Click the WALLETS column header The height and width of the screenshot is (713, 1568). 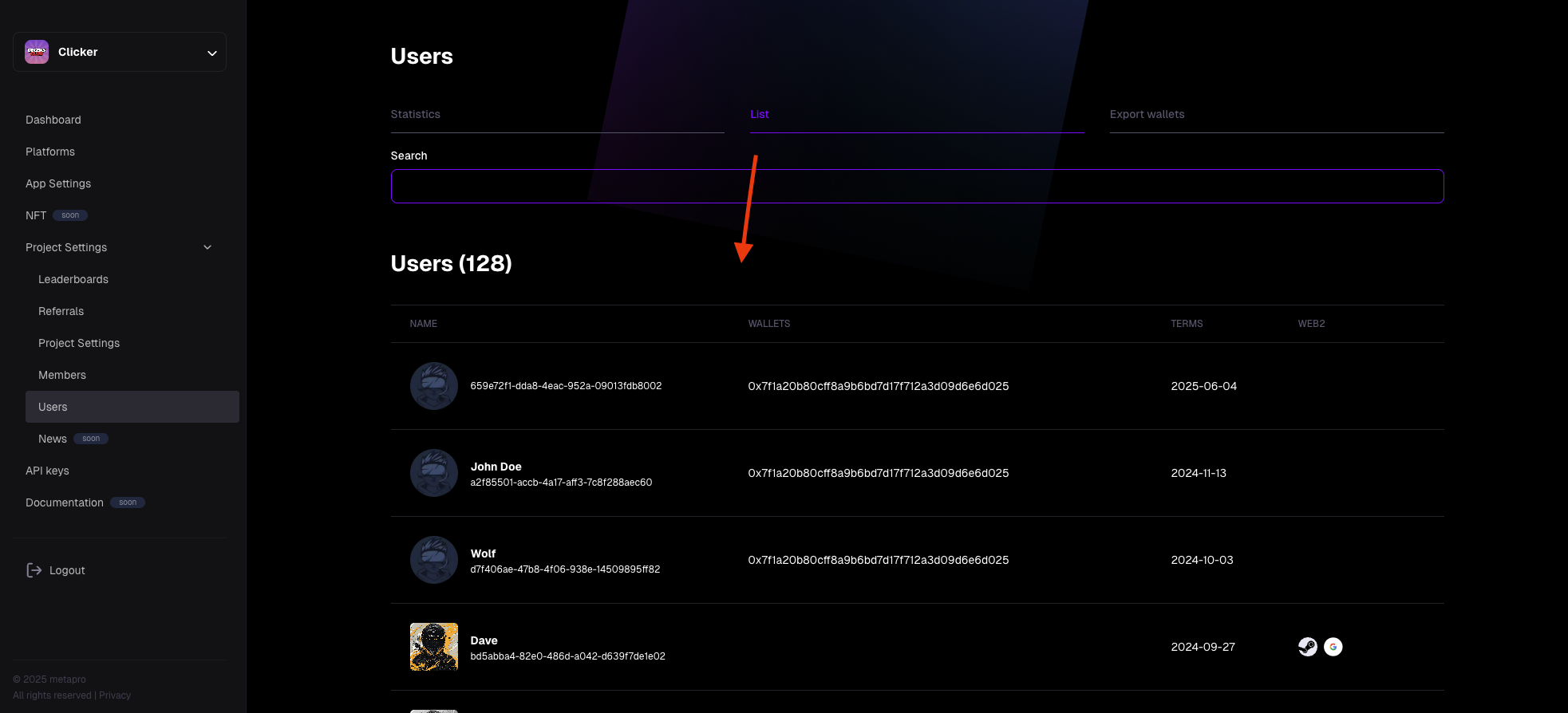(769, 324)
